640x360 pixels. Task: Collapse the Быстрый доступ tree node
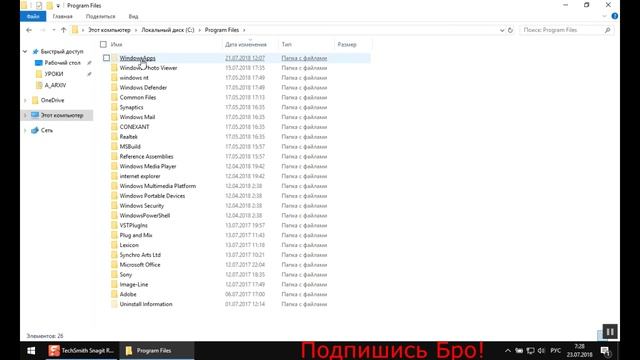point(25,51)
